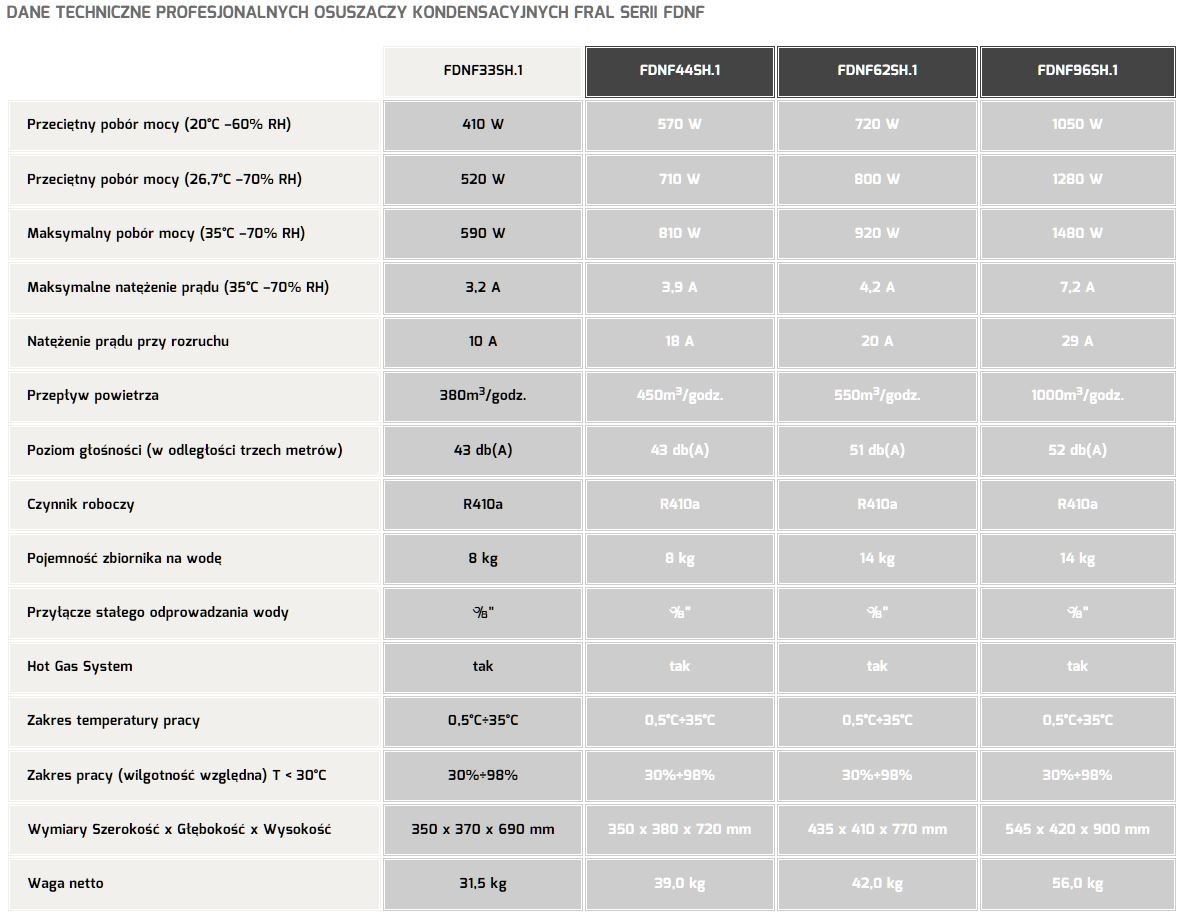Click the 31,5 kg net weight cell
1183x913 pixels.
click(x=483, y=883)
